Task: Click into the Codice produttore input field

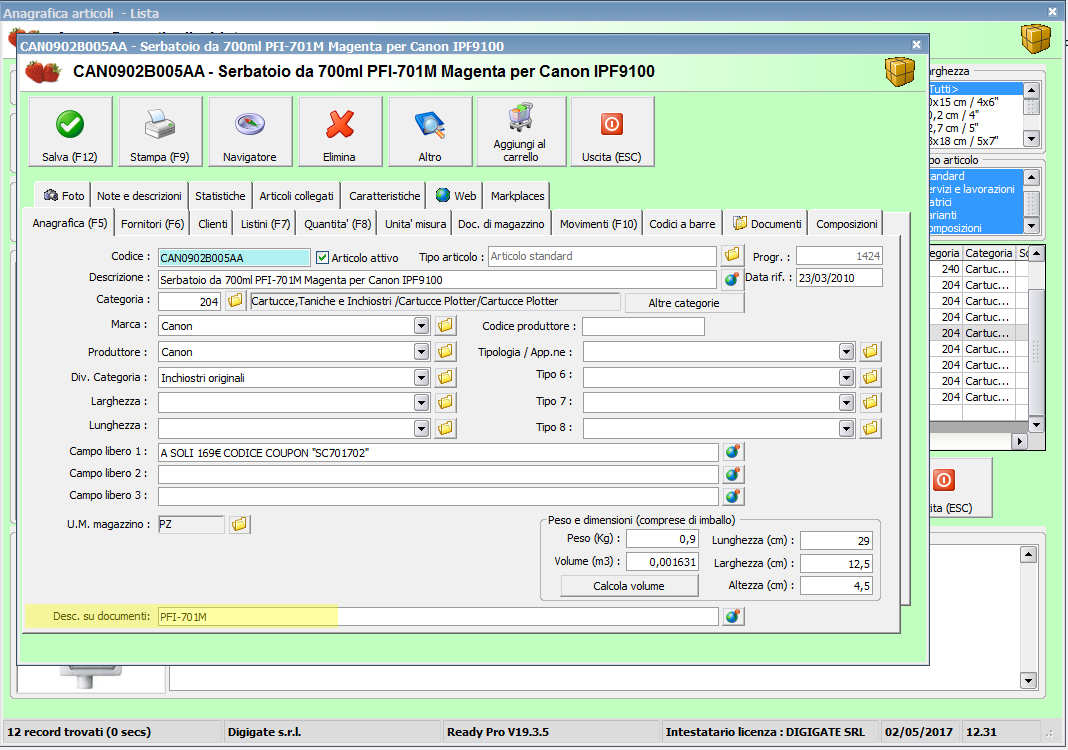Action: 643,326
